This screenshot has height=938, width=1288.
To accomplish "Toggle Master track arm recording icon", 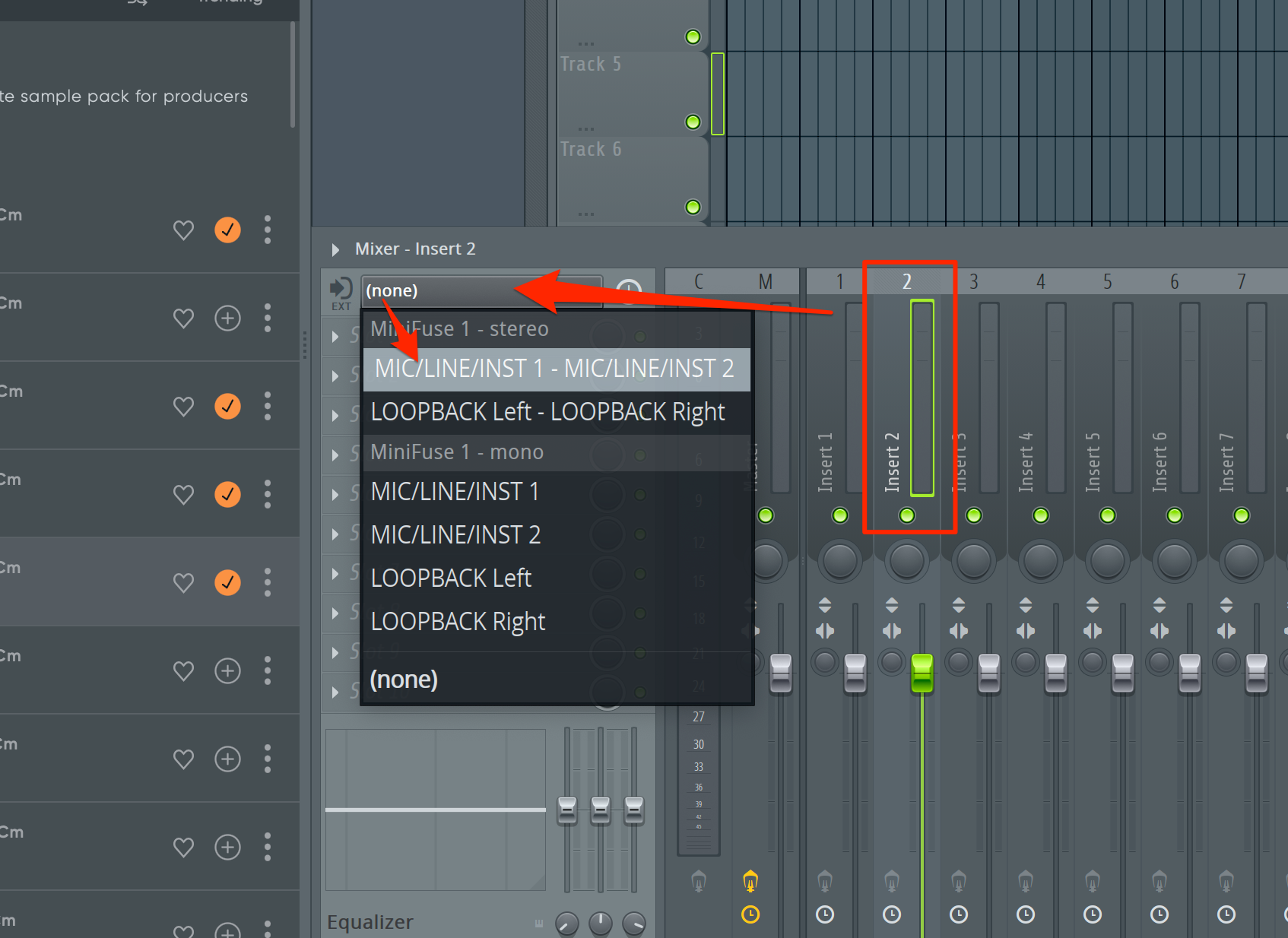I will point(750,881).
